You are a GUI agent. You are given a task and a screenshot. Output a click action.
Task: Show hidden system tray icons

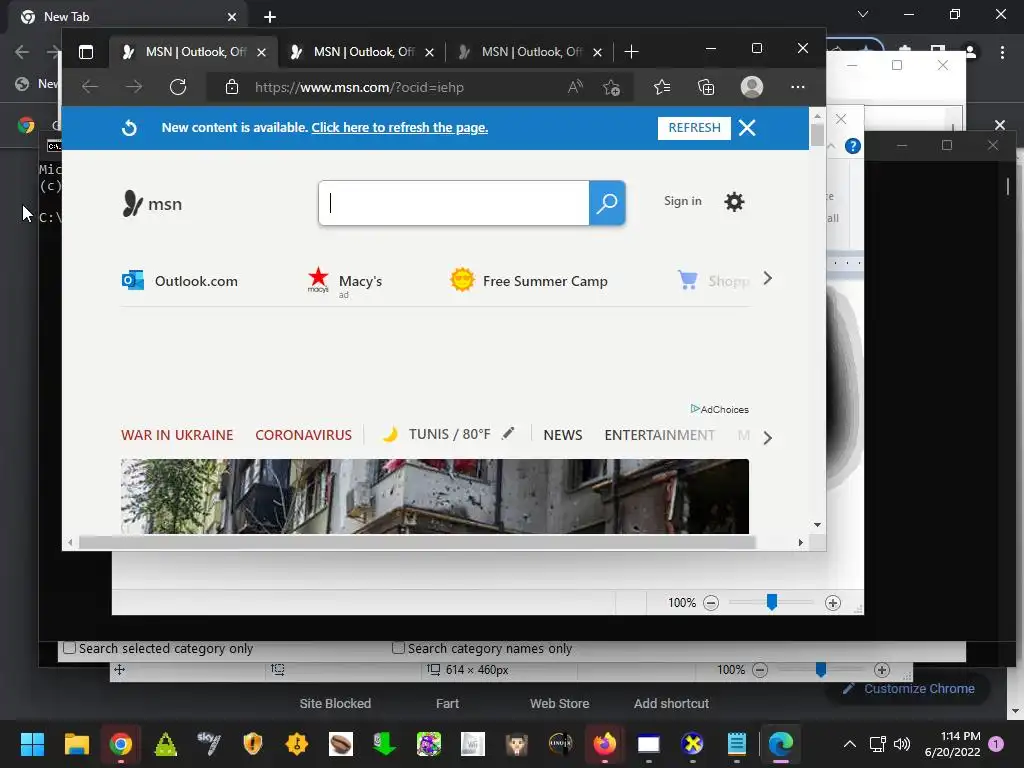850,744
